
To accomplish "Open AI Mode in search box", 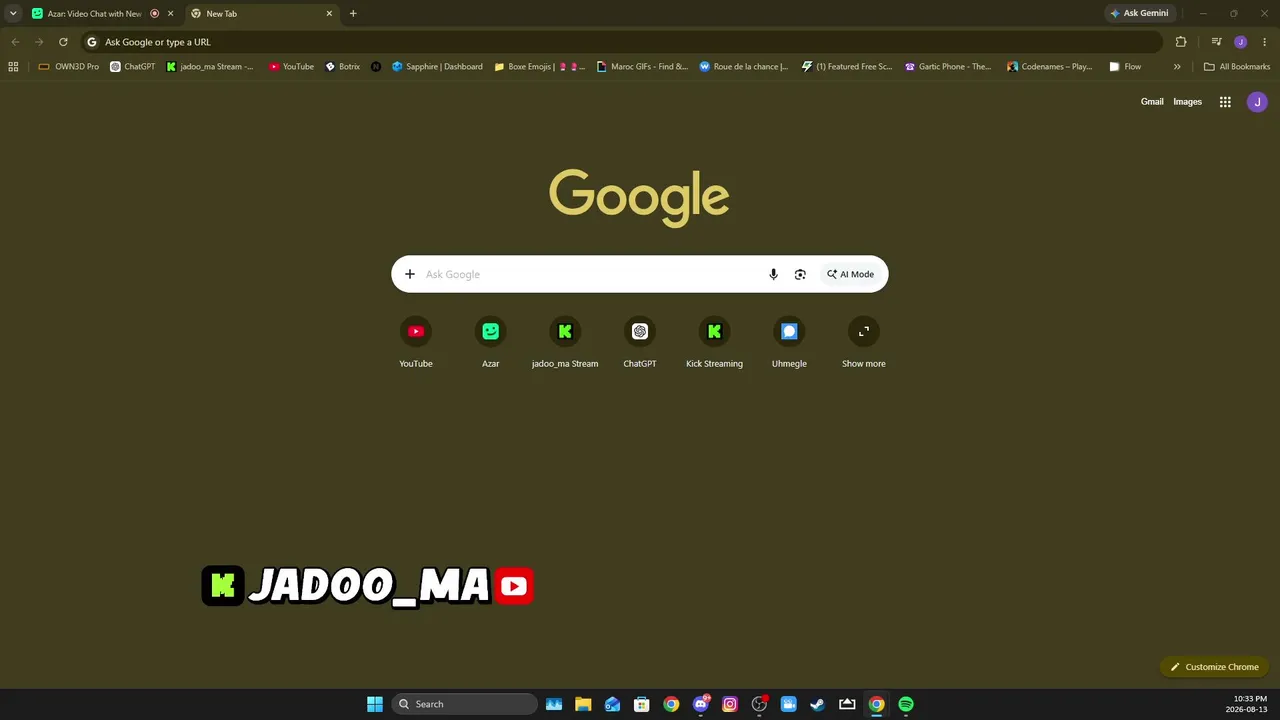I will click(850, 274).
